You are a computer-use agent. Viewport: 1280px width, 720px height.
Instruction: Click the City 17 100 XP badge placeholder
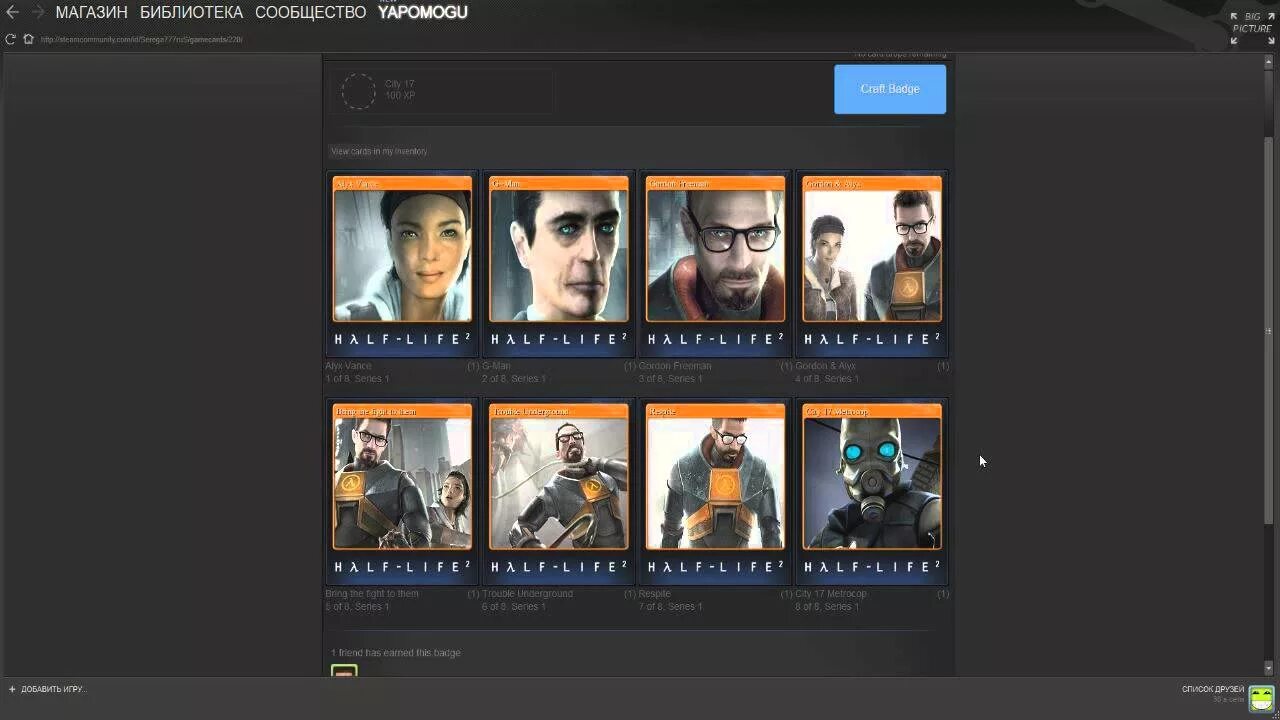coord(441,90)
